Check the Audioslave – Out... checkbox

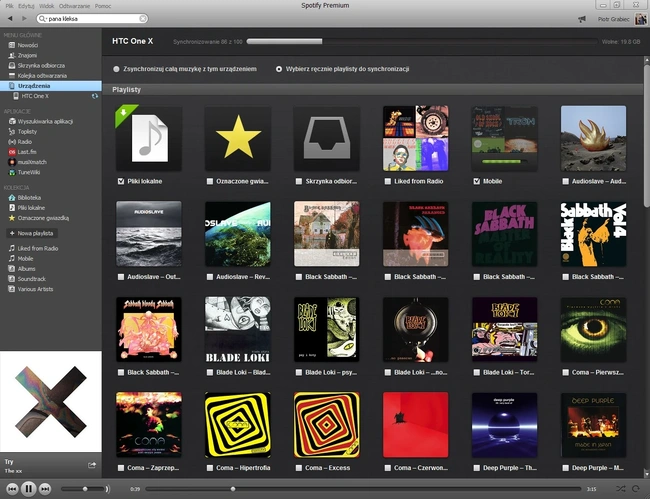(121, 277)
